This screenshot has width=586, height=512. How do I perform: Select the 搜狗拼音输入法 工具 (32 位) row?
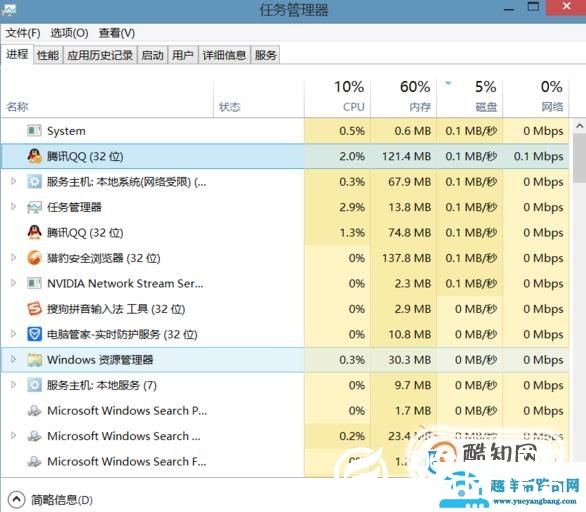(285, 309)
